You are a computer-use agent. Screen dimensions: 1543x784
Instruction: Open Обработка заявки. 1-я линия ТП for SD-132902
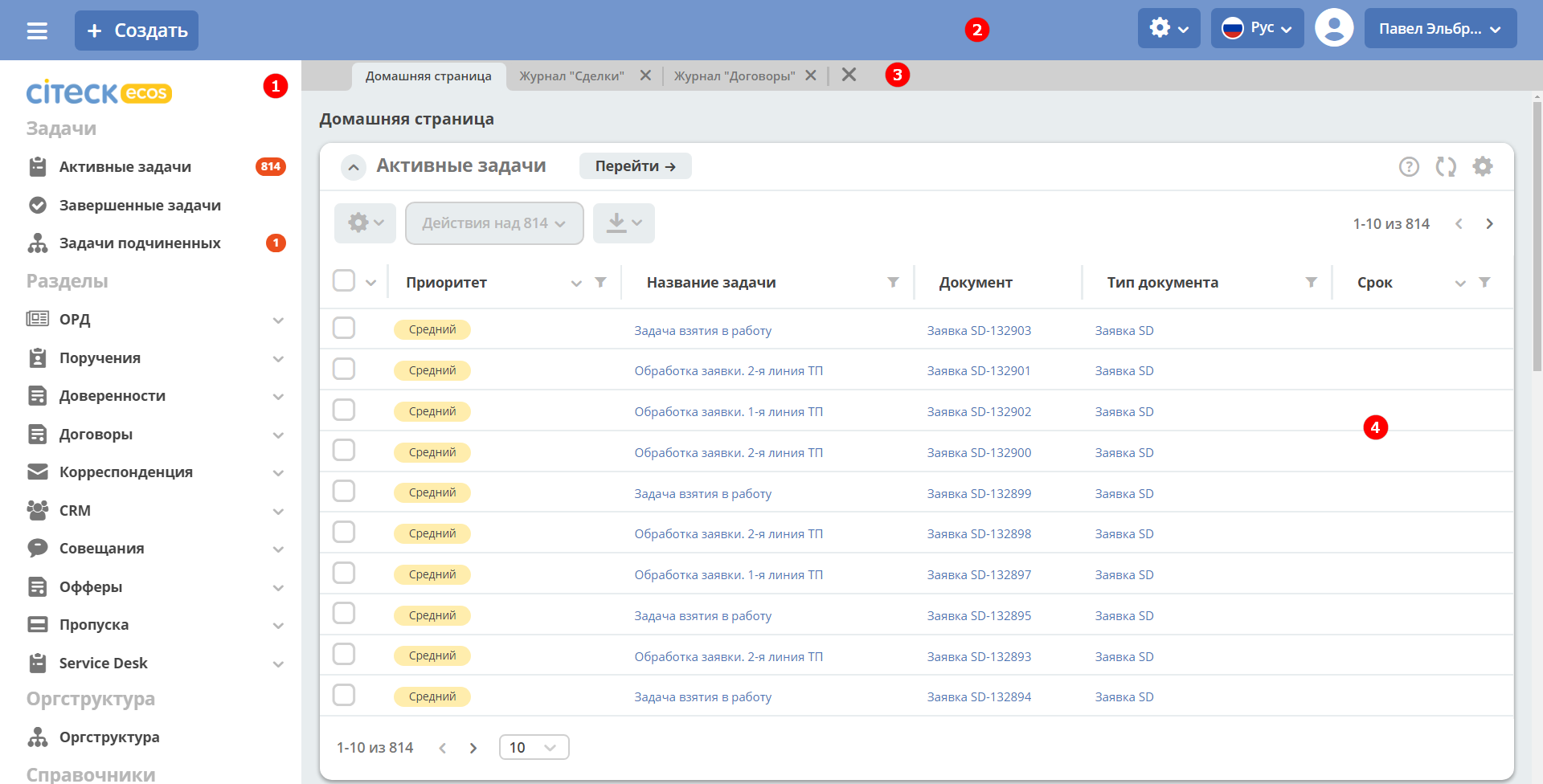(728, 412)
